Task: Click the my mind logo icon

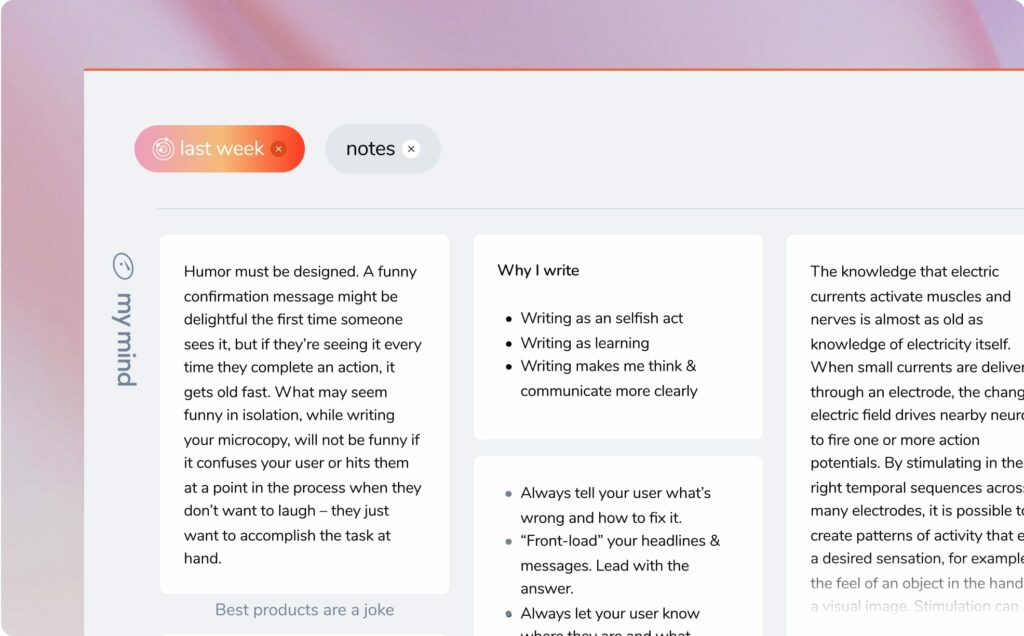Action: [x=122, y=267]
